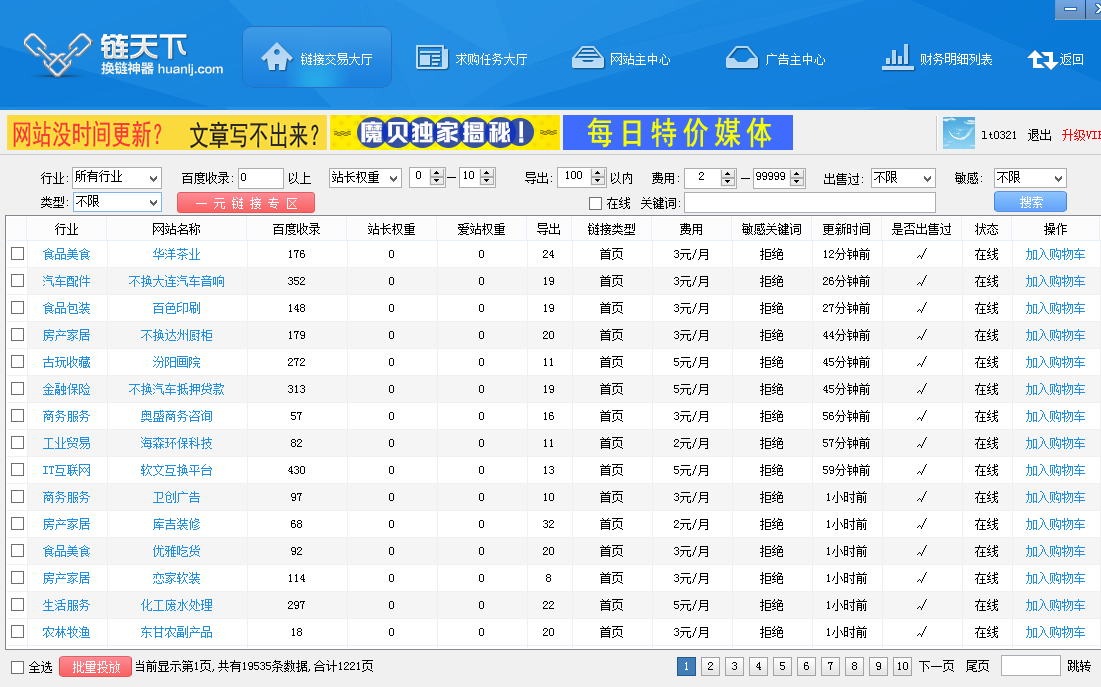Click the 财务明细列表 bar chart icon
This screenshot has width=1101, height=687.
[896, 58]
